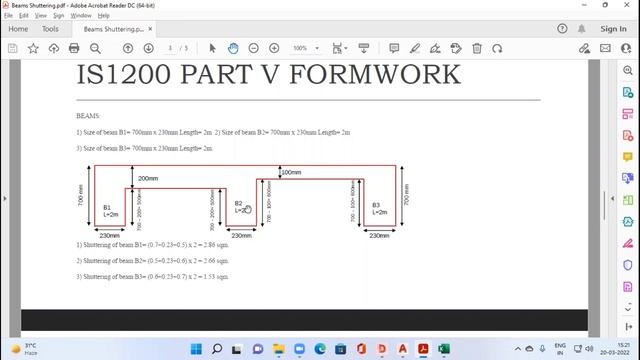
Task: Click the Save file icon
Action: 13,48
